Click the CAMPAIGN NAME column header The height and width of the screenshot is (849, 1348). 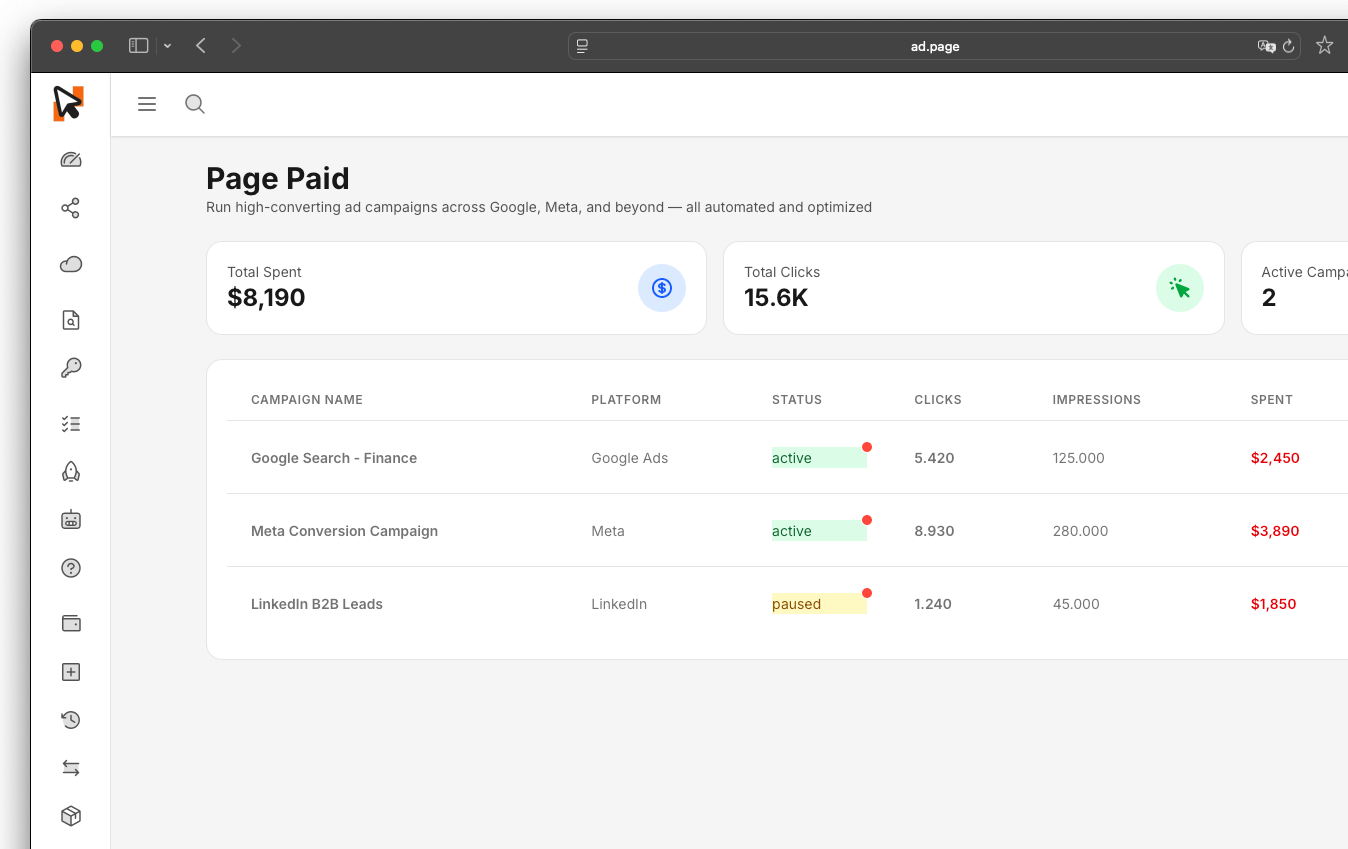[x=307, y=400]
